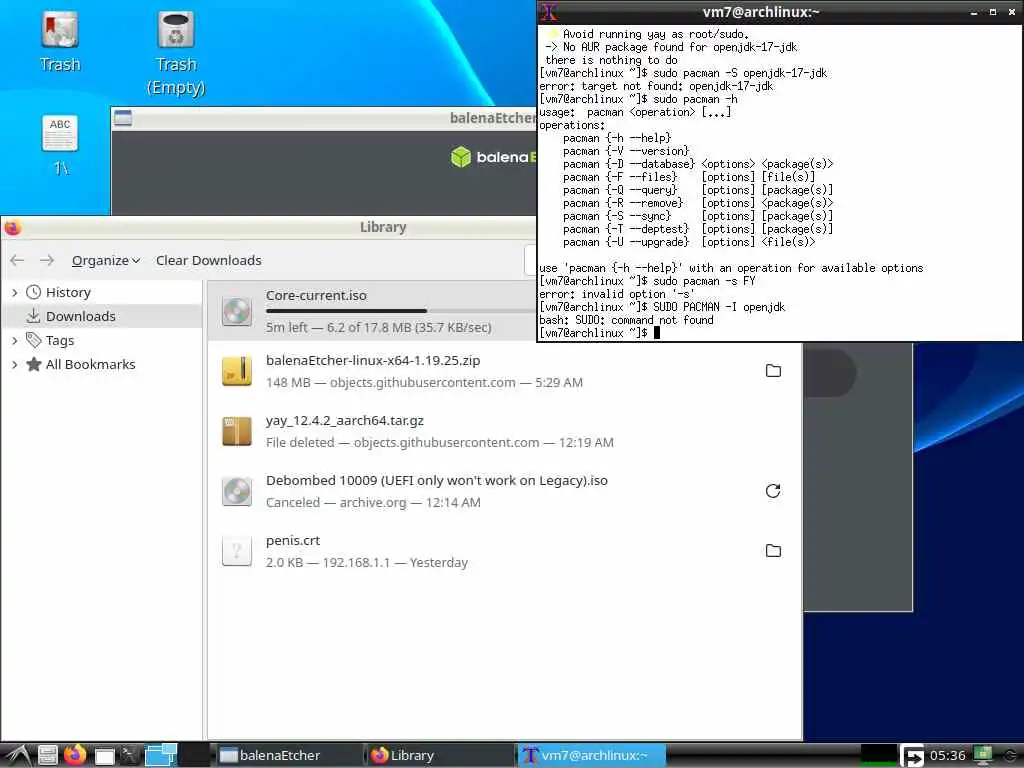
Task: Click the zip archive icon for balenaEtcher download
Action: (x=236, y=371)
